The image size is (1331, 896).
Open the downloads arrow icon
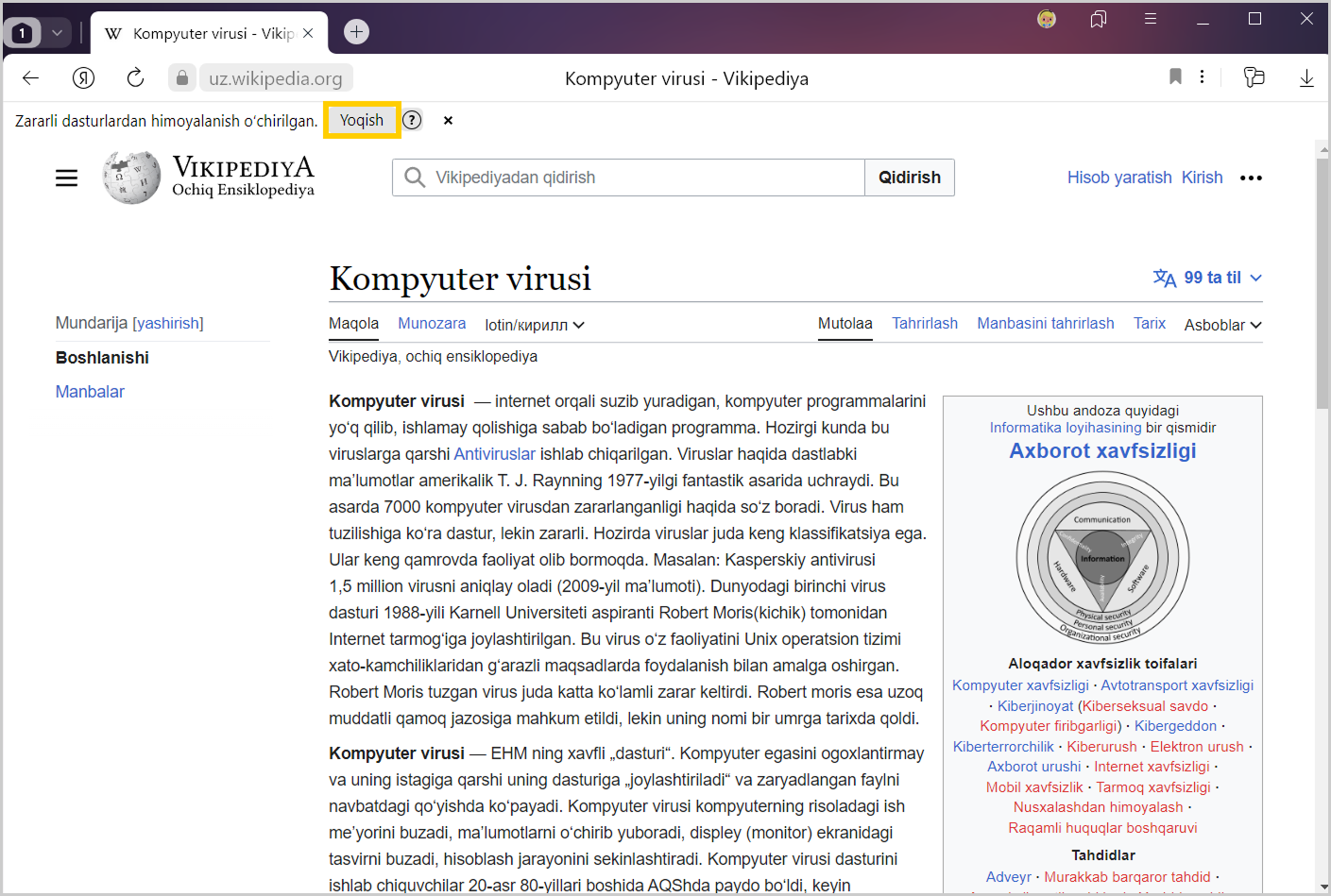coord(1306,78)
